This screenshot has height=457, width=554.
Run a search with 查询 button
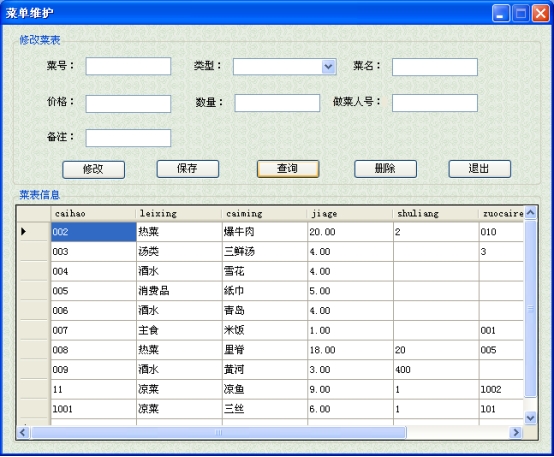(x=288, y=169)
